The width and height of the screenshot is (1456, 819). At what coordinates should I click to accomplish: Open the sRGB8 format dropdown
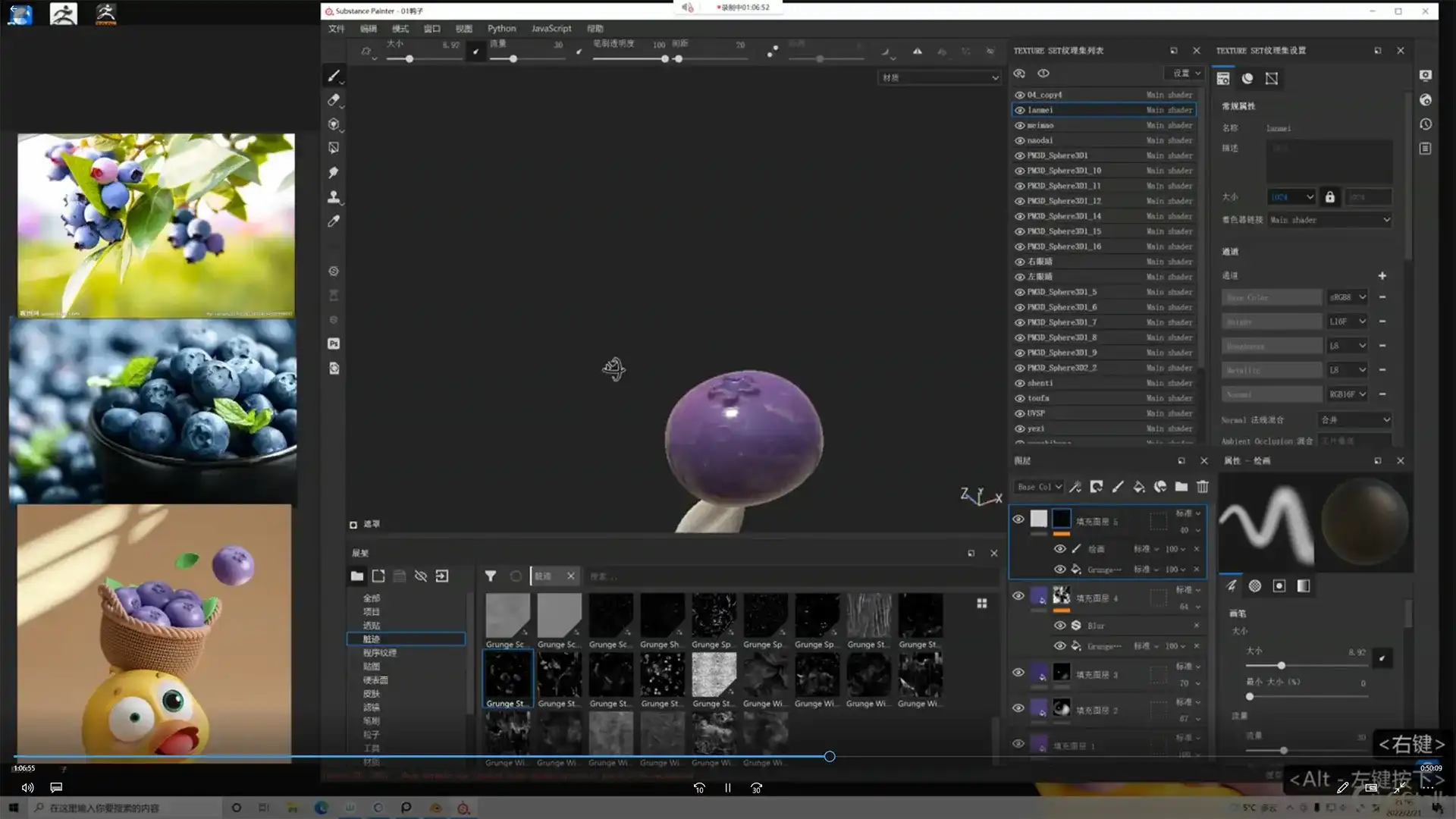1348,297
